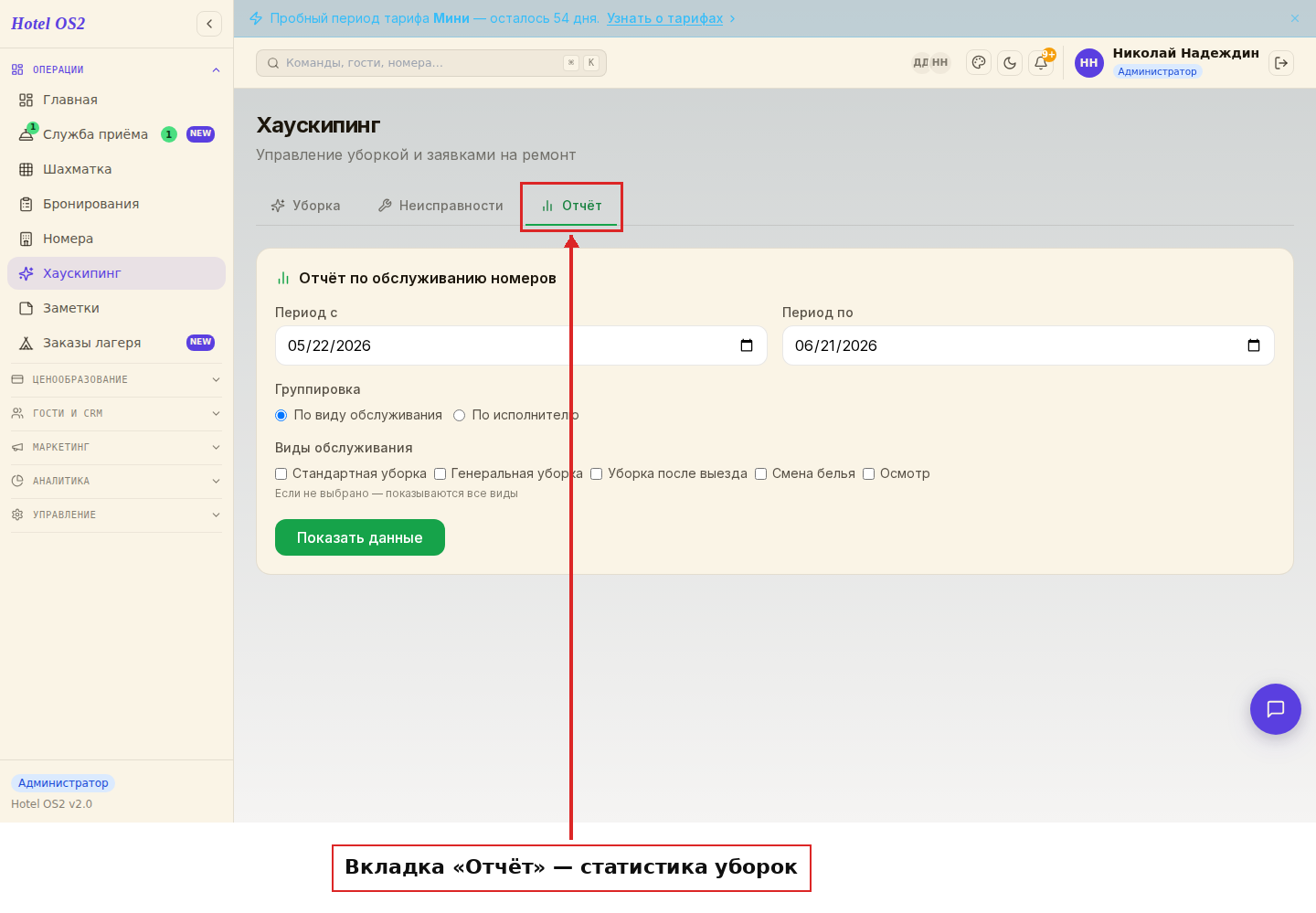This screenshot has width=1316, height=913.
Task: Click the 'Показать данные' button
Action: click(360, 537)
